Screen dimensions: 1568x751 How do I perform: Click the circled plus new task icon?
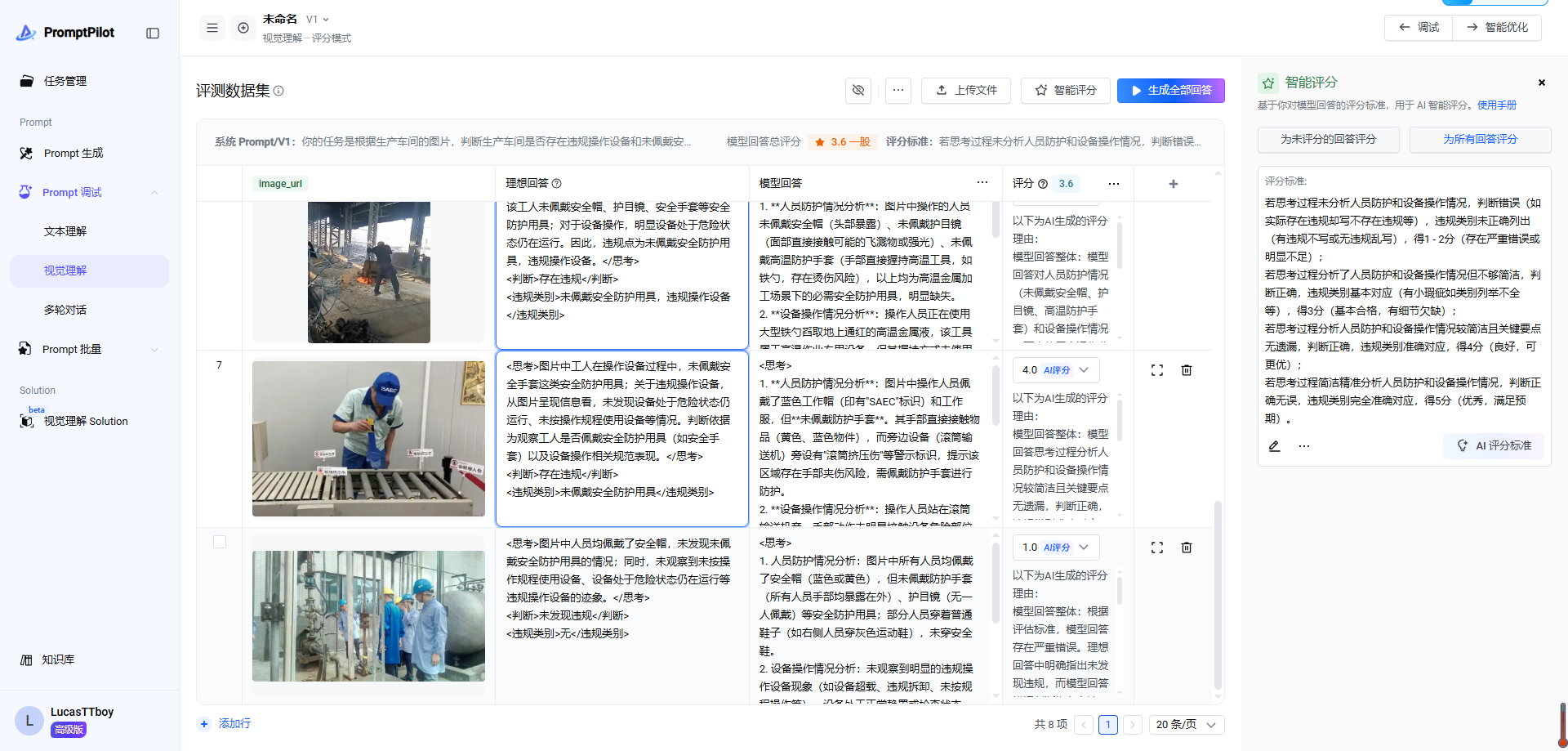243,28
